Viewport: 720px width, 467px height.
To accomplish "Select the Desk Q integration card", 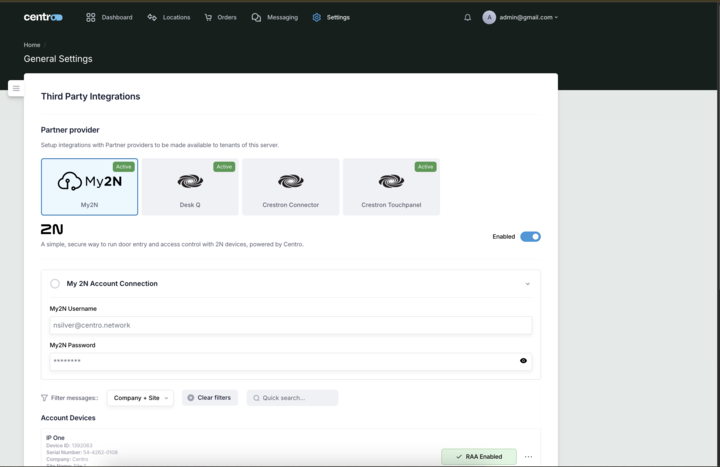I will (190, 187).
